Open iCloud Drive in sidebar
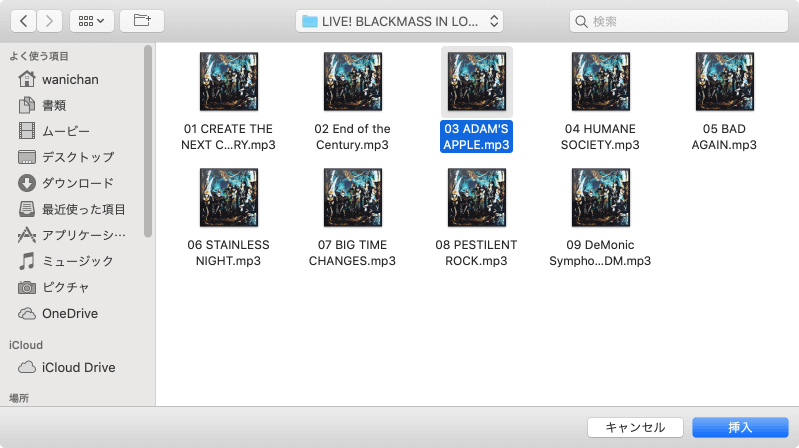Image resolution: width=799 pixels, height=448 pixels. [x=78, y=367]
